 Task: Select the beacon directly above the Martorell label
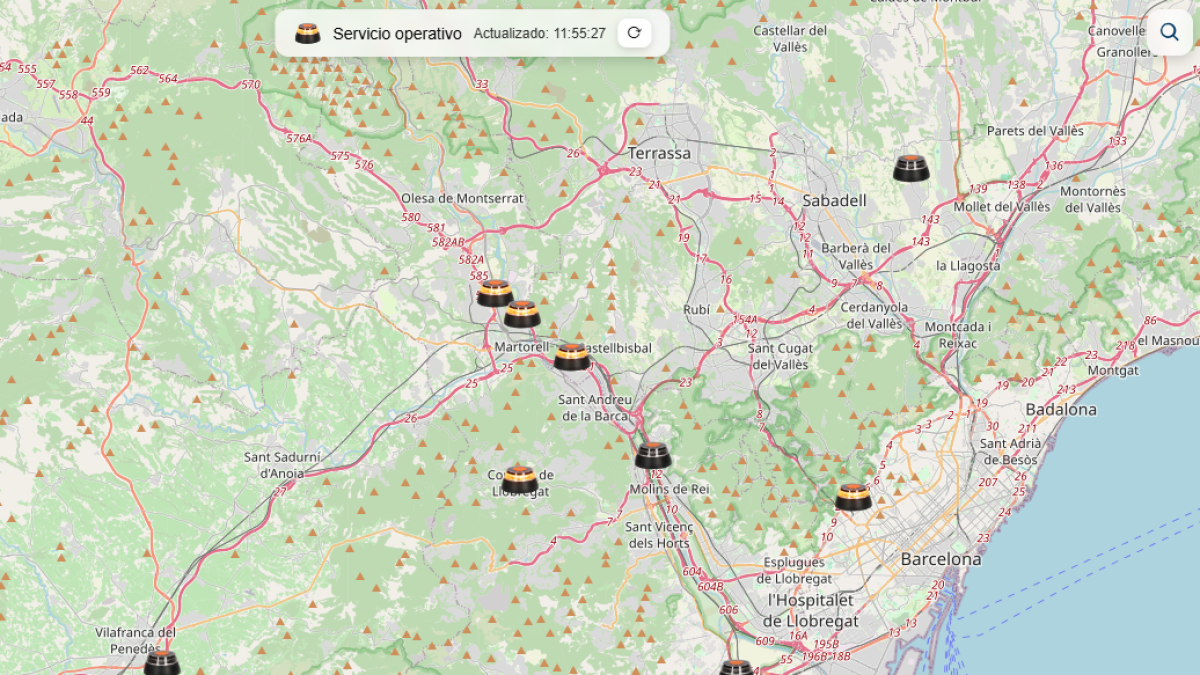click(x=522, y=314)
